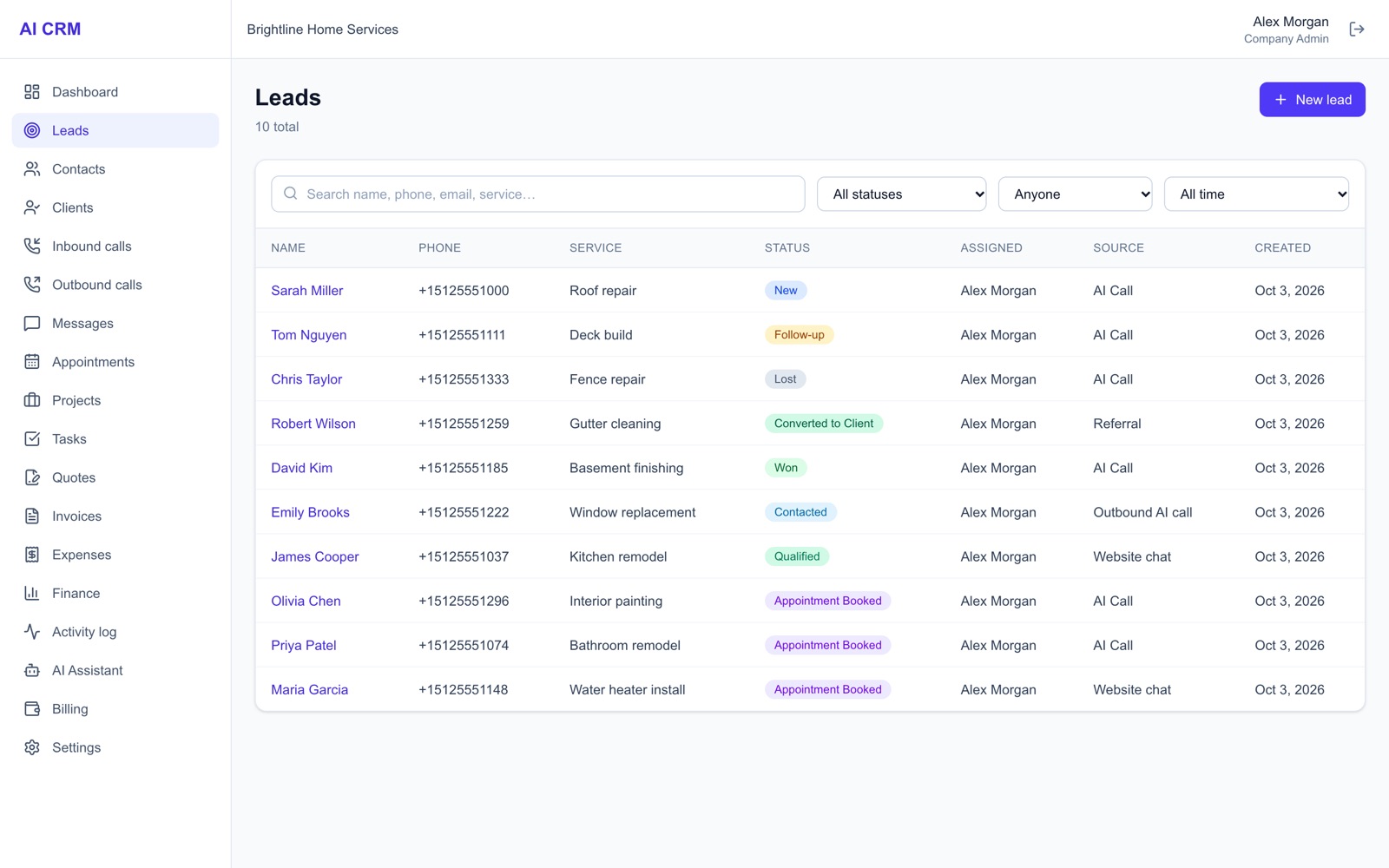Open Maria Garcia lead
This screenshot has height=868, width=1389.
click(309, 690)
